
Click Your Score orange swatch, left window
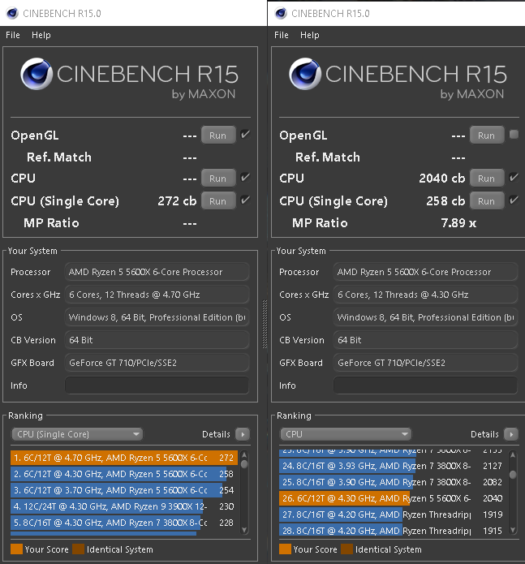pyautogui.click(x=17, y=549)
